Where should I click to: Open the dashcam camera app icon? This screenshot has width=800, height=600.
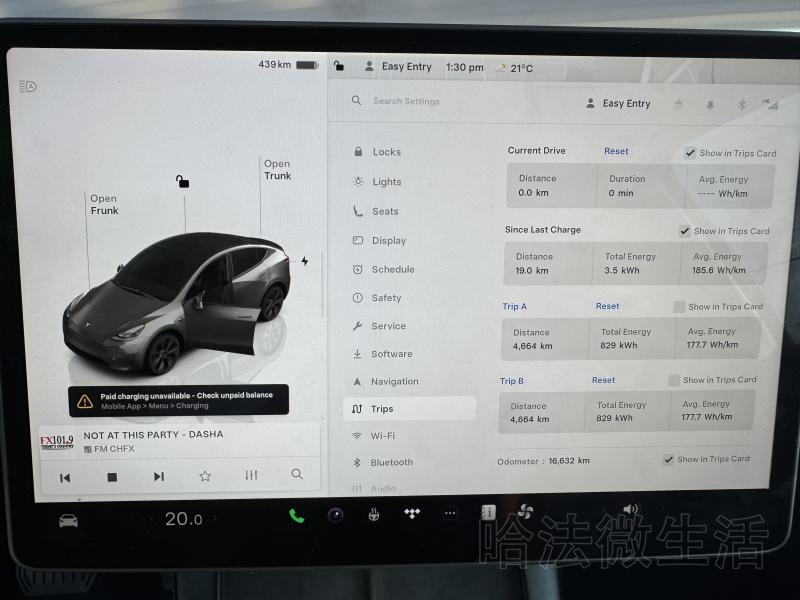tap(335, 515)
